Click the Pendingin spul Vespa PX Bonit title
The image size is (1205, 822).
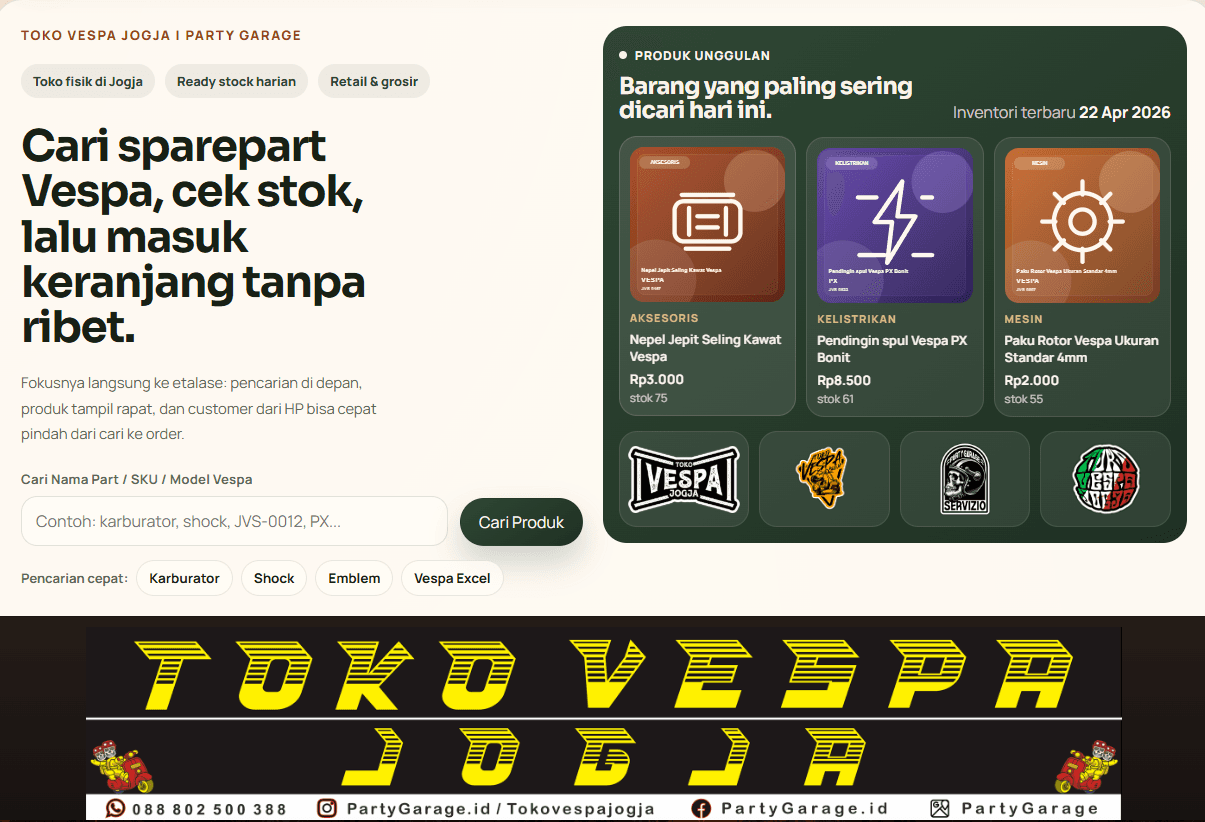click(x=892, y=349)
